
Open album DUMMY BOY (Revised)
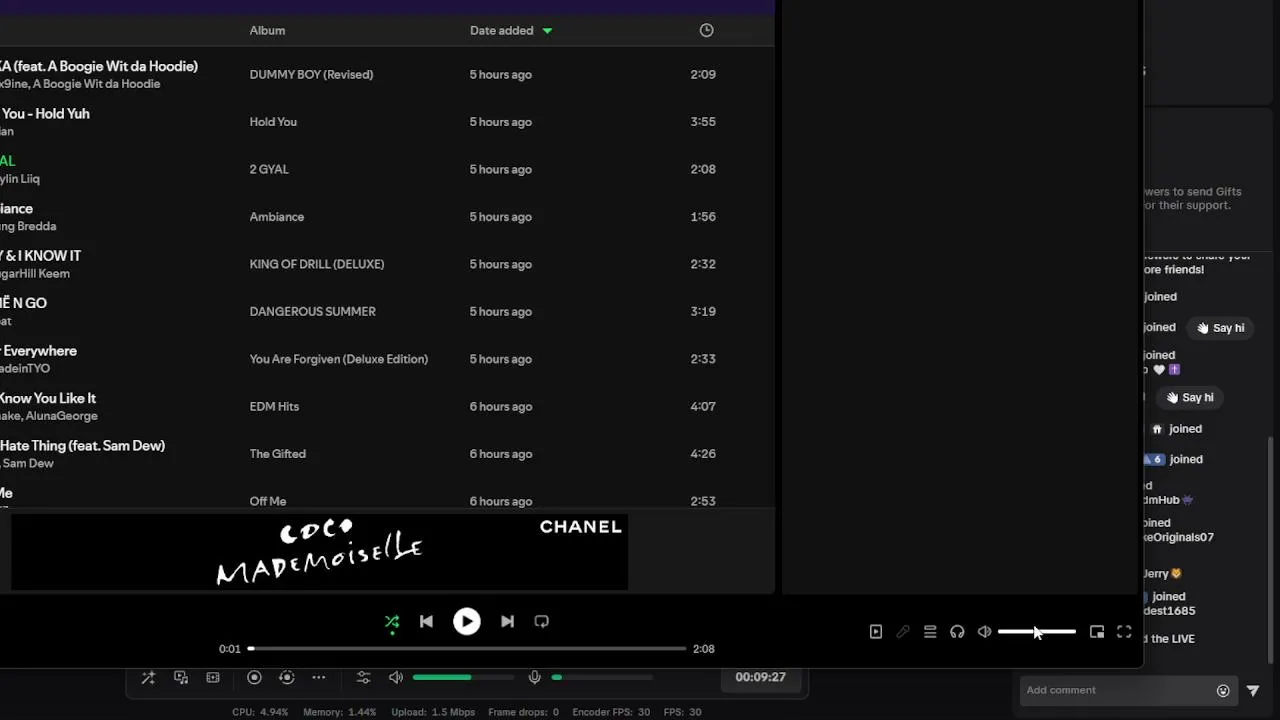coord(311,74)
